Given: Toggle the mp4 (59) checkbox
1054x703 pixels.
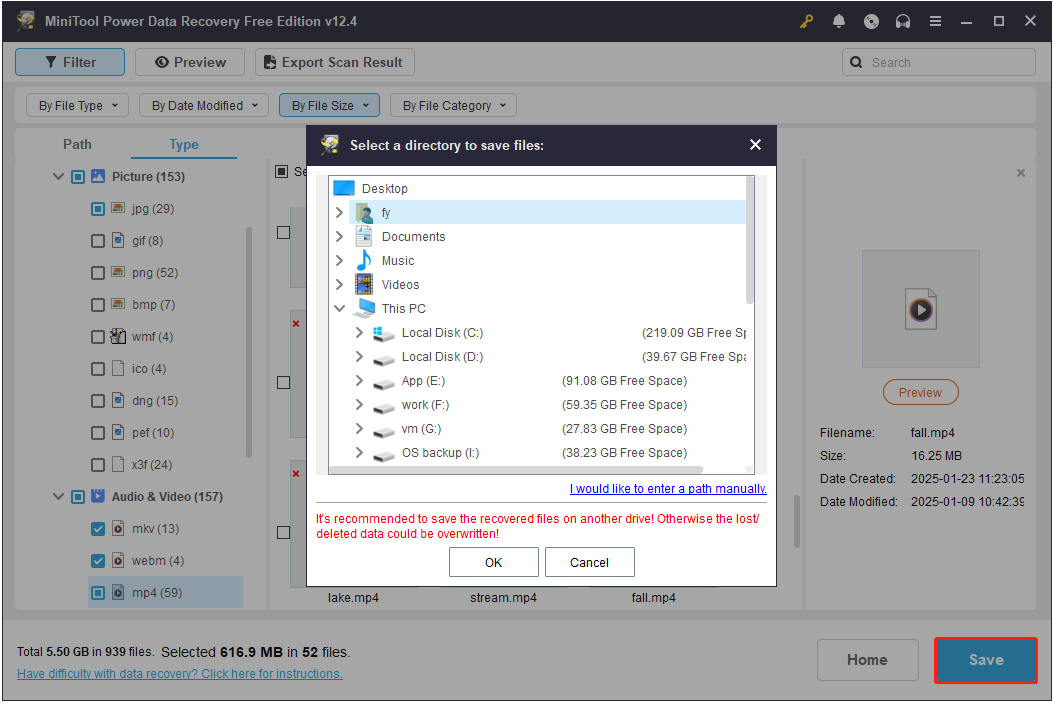Looking at the screenshot, I should pos(97,593).
